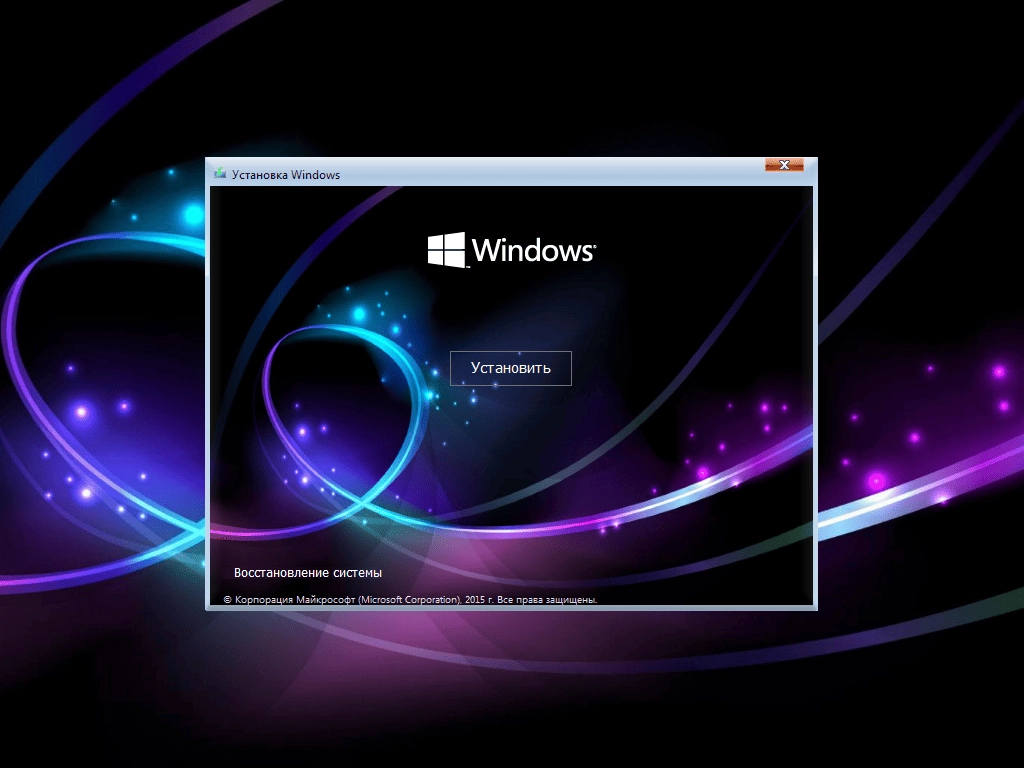Open Восстановление системы recovery link
The image size is (1024, 768).
[308, 573]
